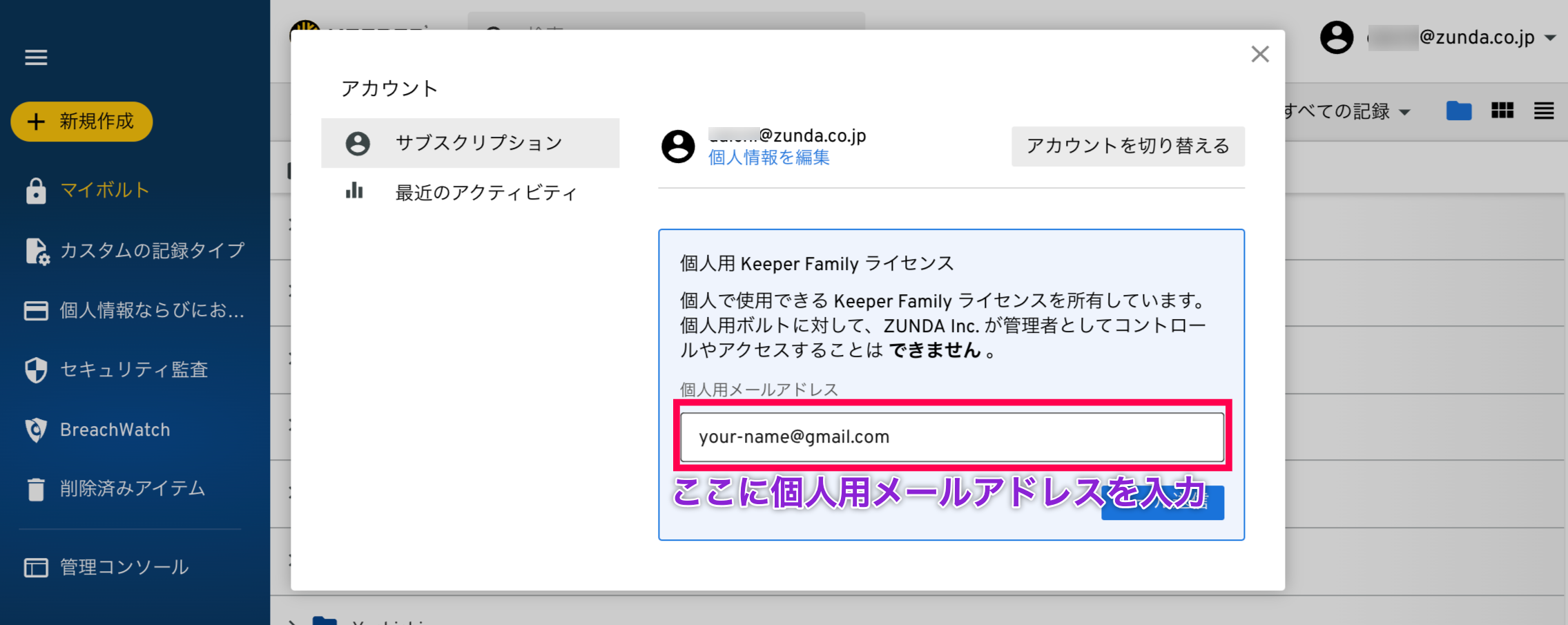
Task: Open 個人情報ならびにお… sidebar item
Action: [152, 310]
